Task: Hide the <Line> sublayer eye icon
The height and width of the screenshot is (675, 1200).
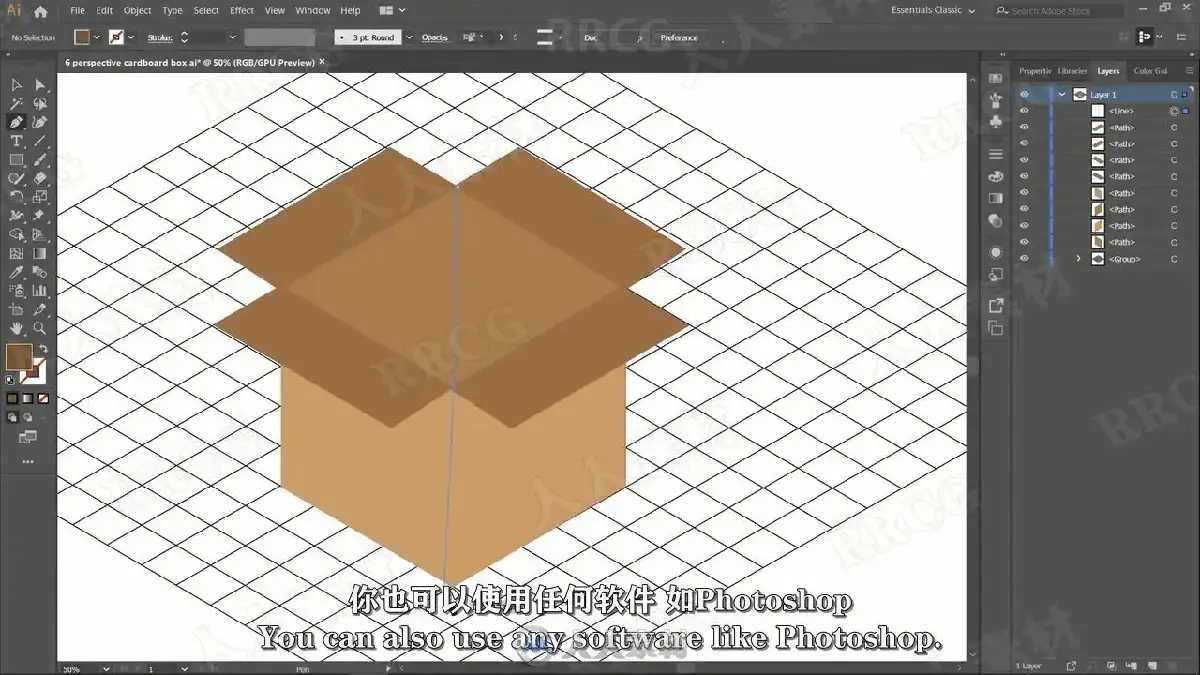Action: click(x=1024, y=111)
